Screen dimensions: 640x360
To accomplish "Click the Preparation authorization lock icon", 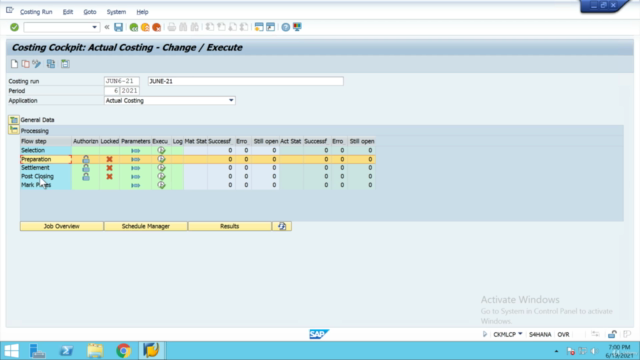I will 86,159.
